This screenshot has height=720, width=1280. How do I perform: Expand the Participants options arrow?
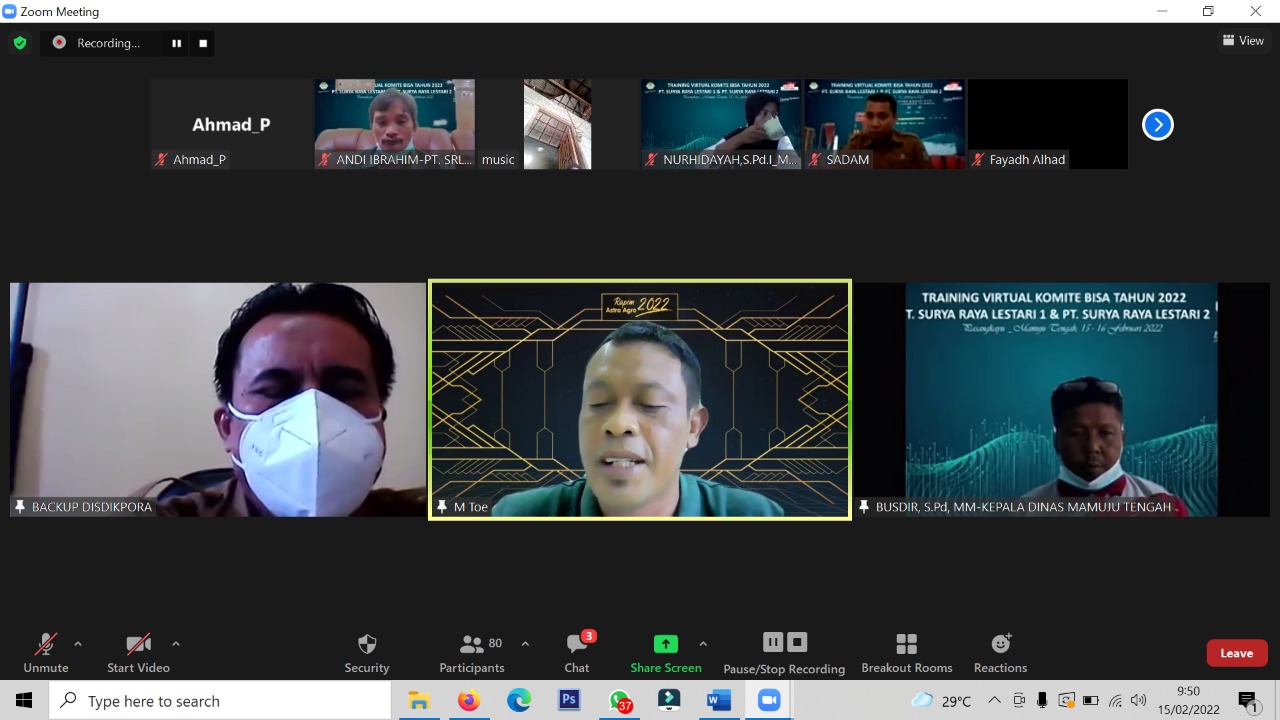click(x=525, y=644)
